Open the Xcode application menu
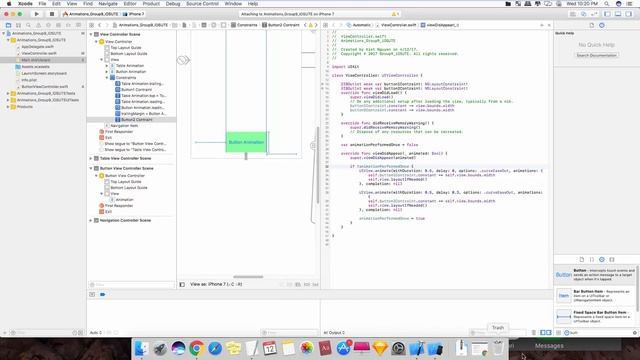The height and width of the screenshot is (360, 640). pos(25,4)
